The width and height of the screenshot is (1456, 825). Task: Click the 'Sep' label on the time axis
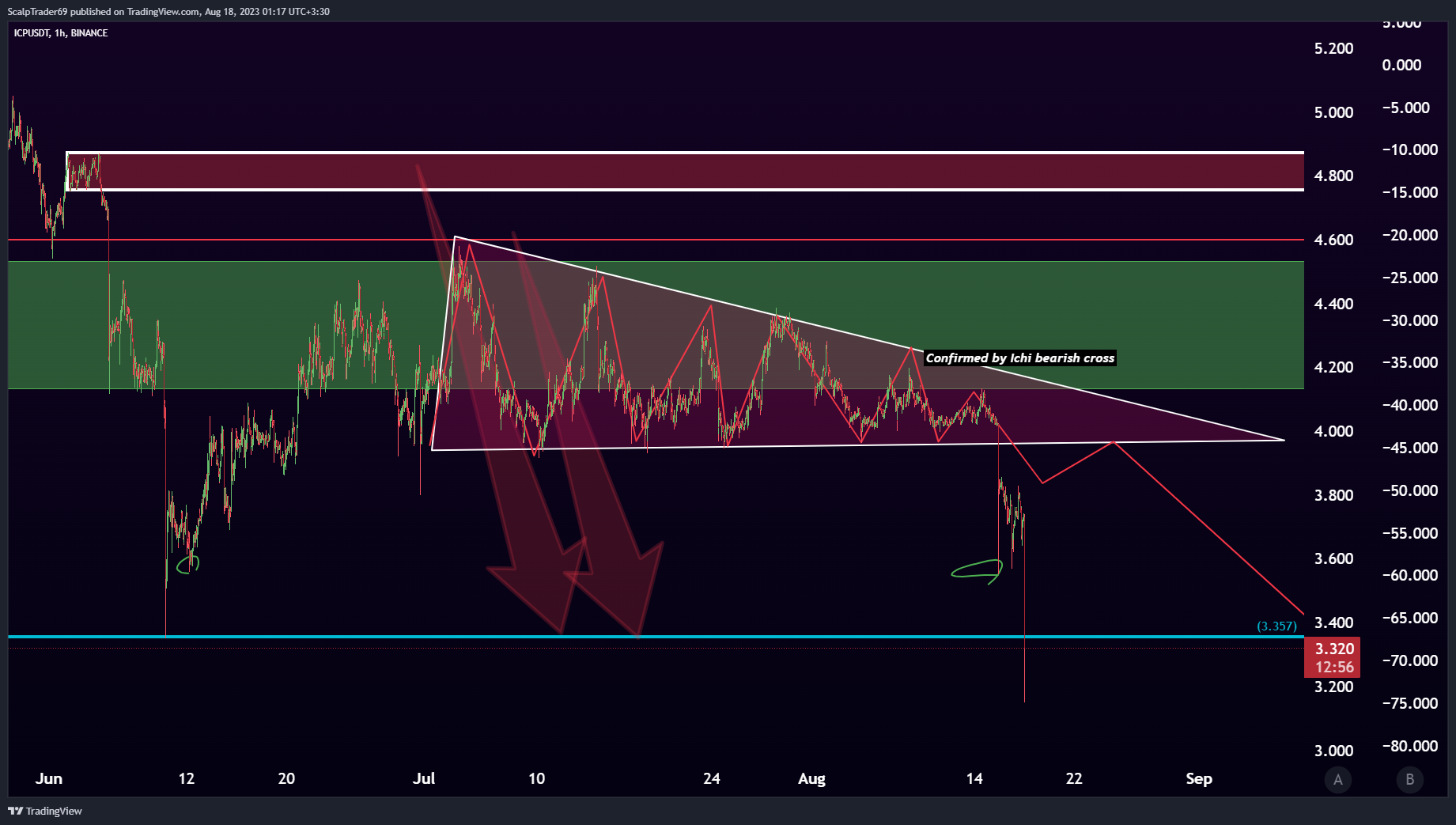[x=1199, y=778]
